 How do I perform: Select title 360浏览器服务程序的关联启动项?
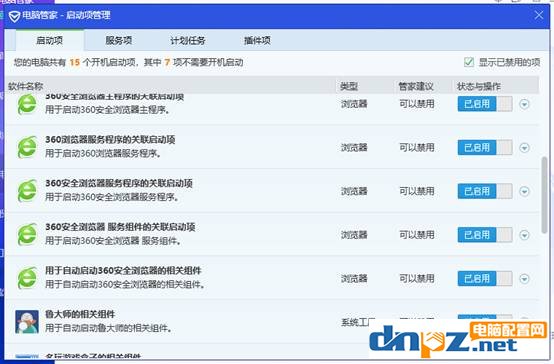110,140
